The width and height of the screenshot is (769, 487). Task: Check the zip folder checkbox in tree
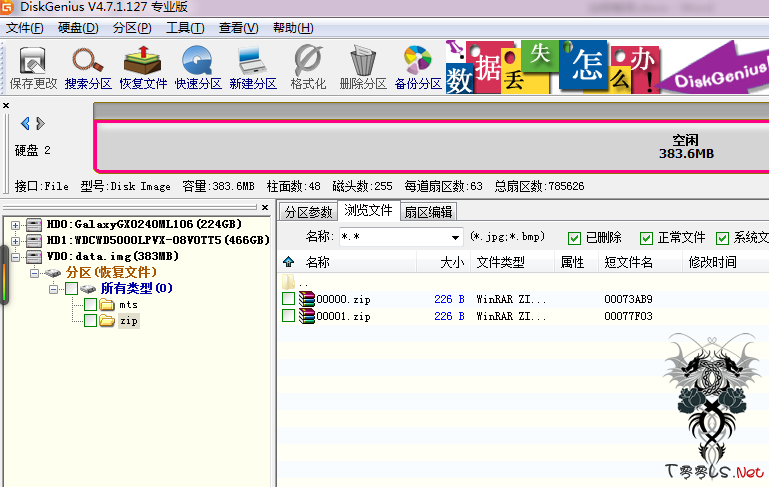coord(90,321)
